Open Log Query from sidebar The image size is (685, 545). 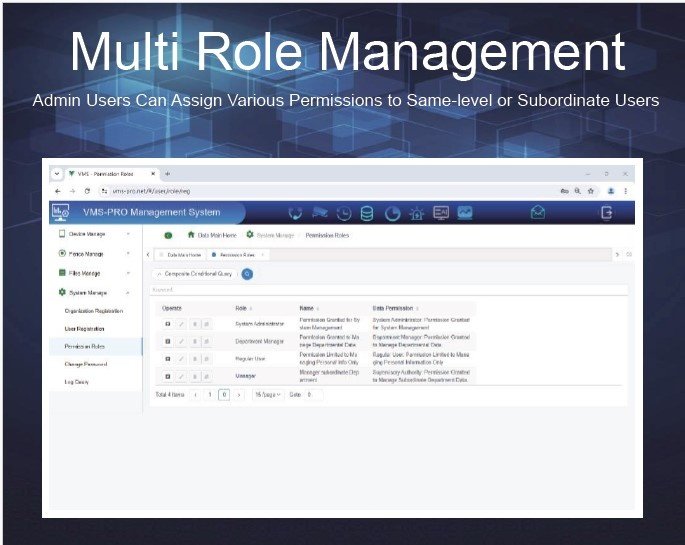(x=77, y=382)
